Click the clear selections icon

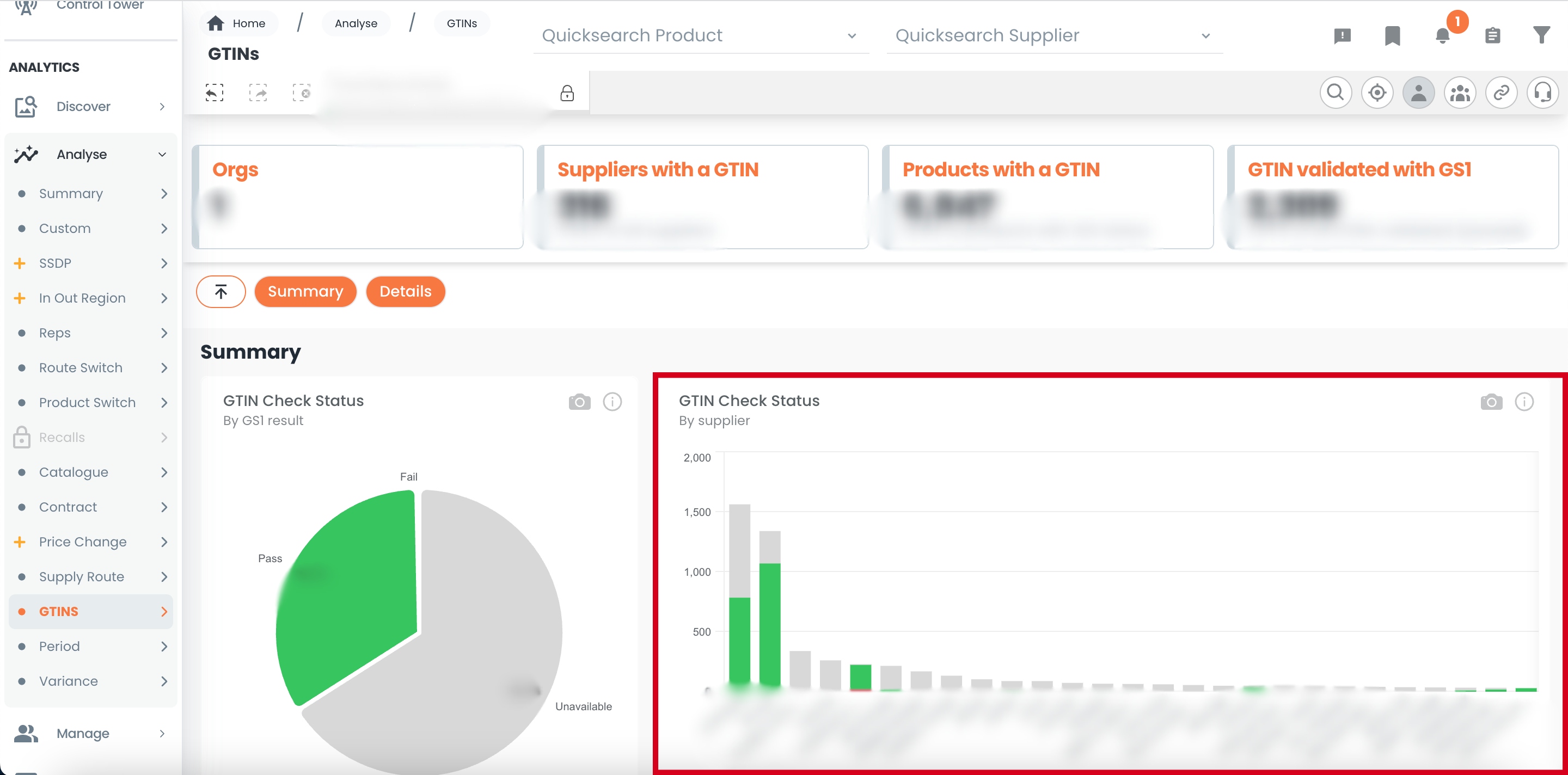pyautogui.click(x=301, y=93)
